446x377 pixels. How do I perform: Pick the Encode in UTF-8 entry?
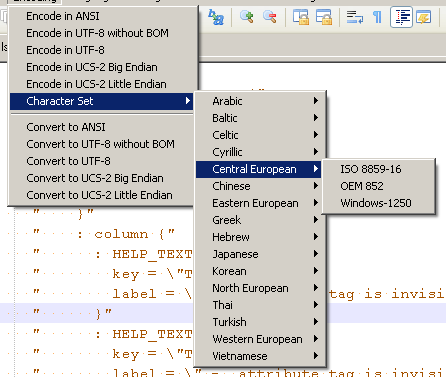(x=101, y=50)
